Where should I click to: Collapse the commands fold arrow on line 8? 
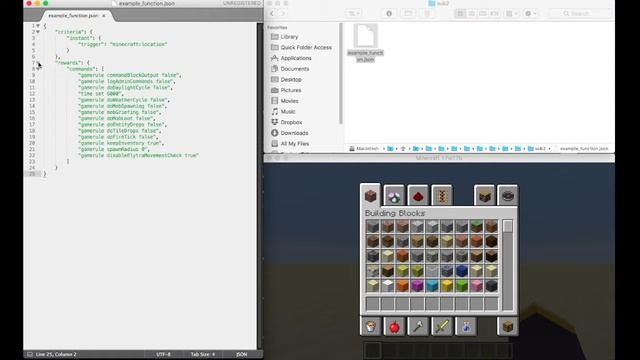click(x=38, y=69)
